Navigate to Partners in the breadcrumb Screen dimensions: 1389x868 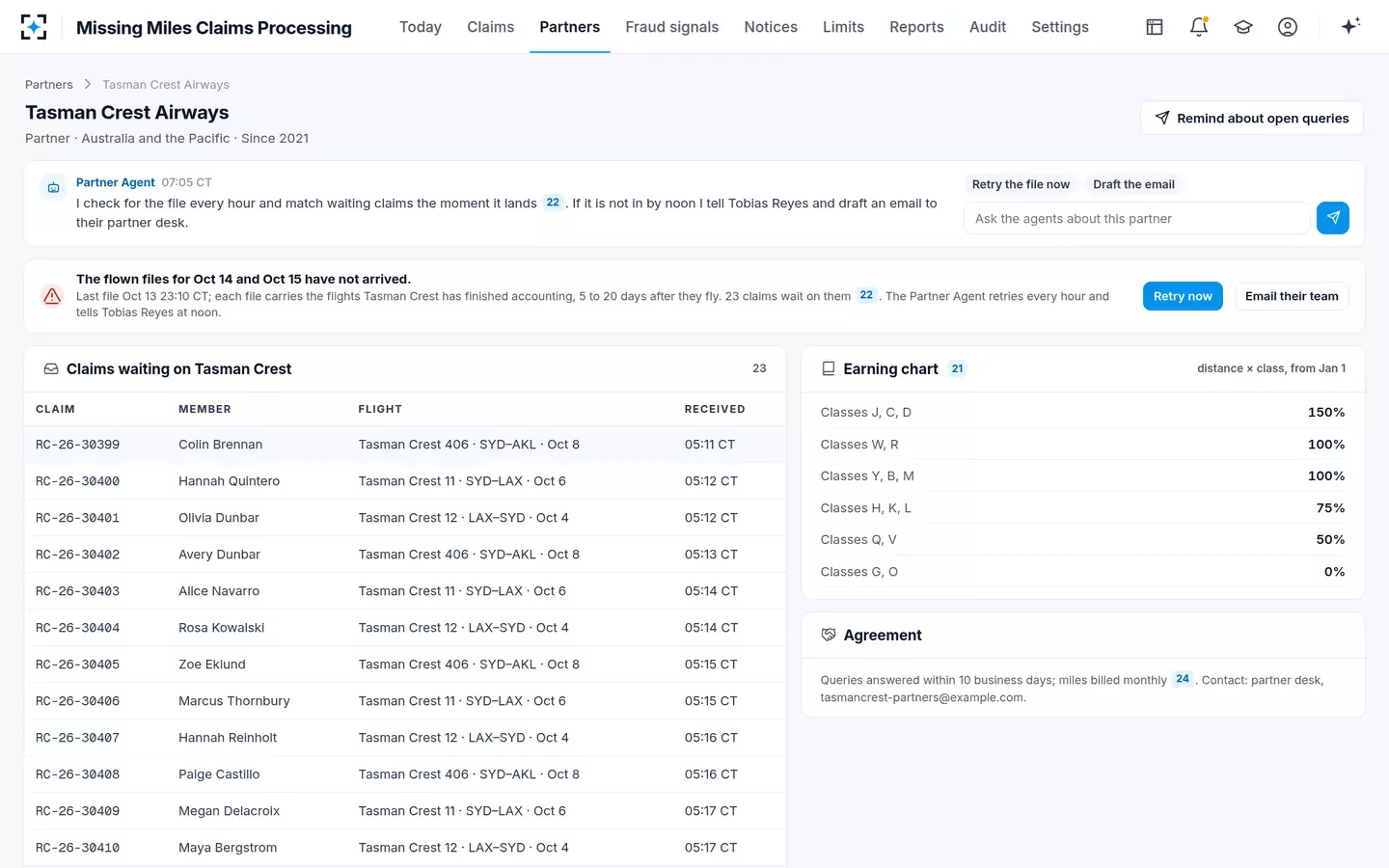pyautogui.click(x=49, y=85)
